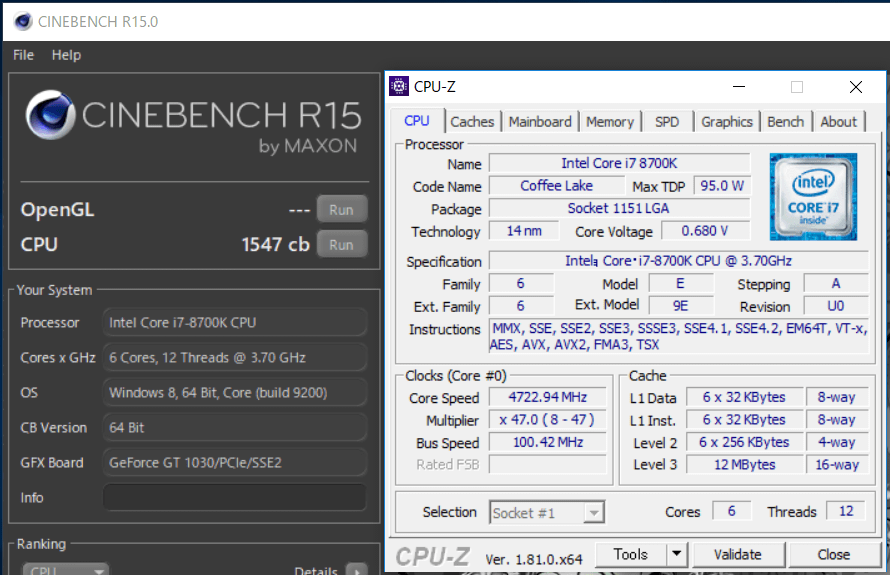Click the Coffee Lake code name value

point(556,186)
